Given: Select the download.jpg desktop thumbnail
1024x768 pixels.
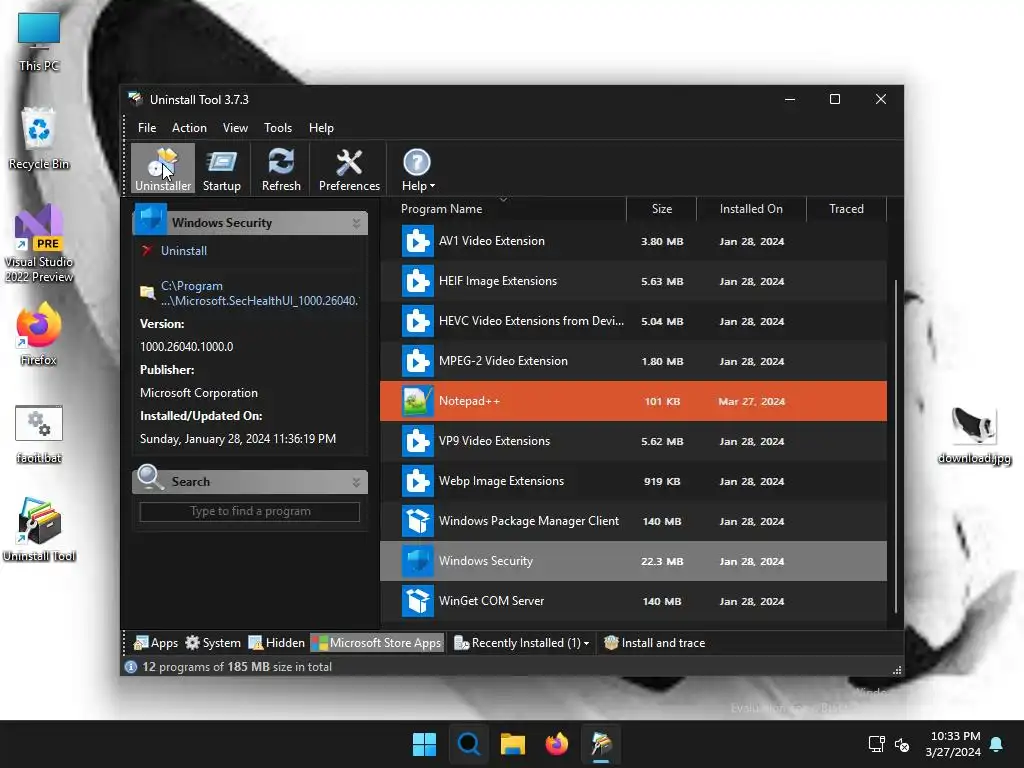Looking at the screenshot, I should [974, 436].
